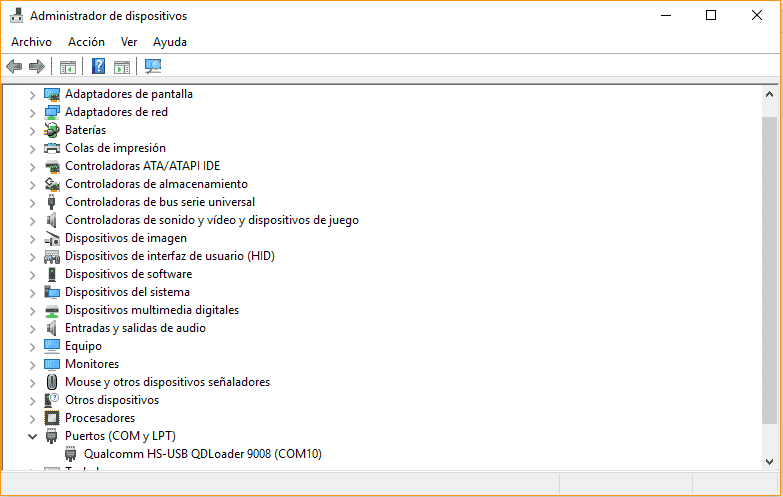Expand the Baterías node
Image resolution: width=783 pixels, height=497 pixels.
click(x=32, y=131)
